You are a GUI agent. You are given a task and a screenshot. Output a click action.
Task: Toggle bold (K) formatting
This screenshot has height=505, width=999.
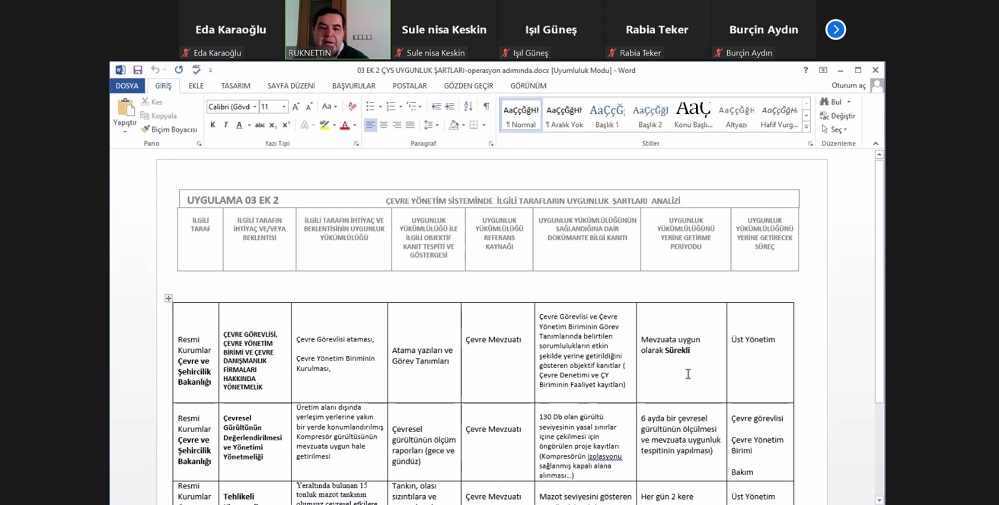(213, 125)
